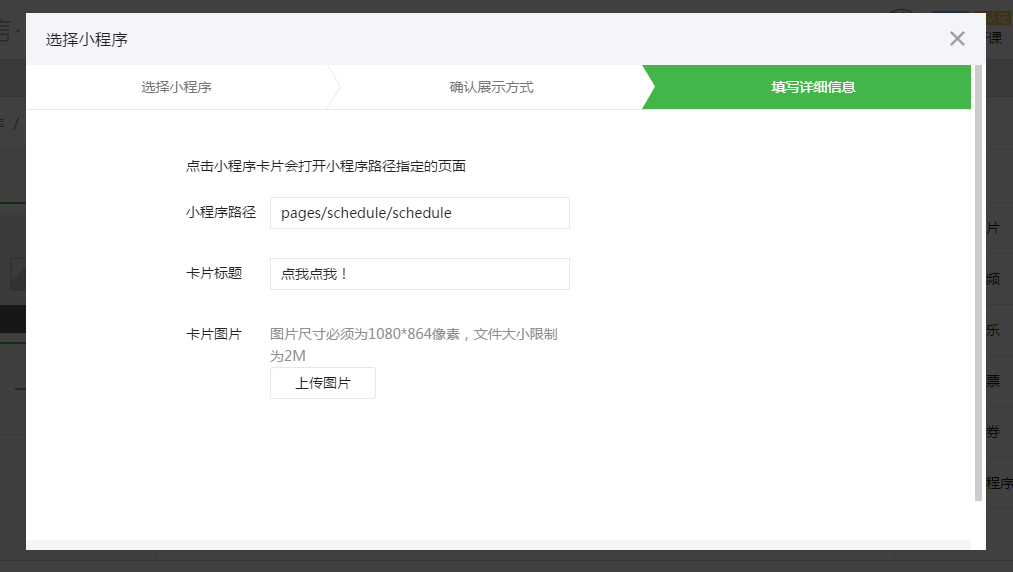Focus the 卡片标题 text box
The image size is (1013, 572).
coord(419,274)
